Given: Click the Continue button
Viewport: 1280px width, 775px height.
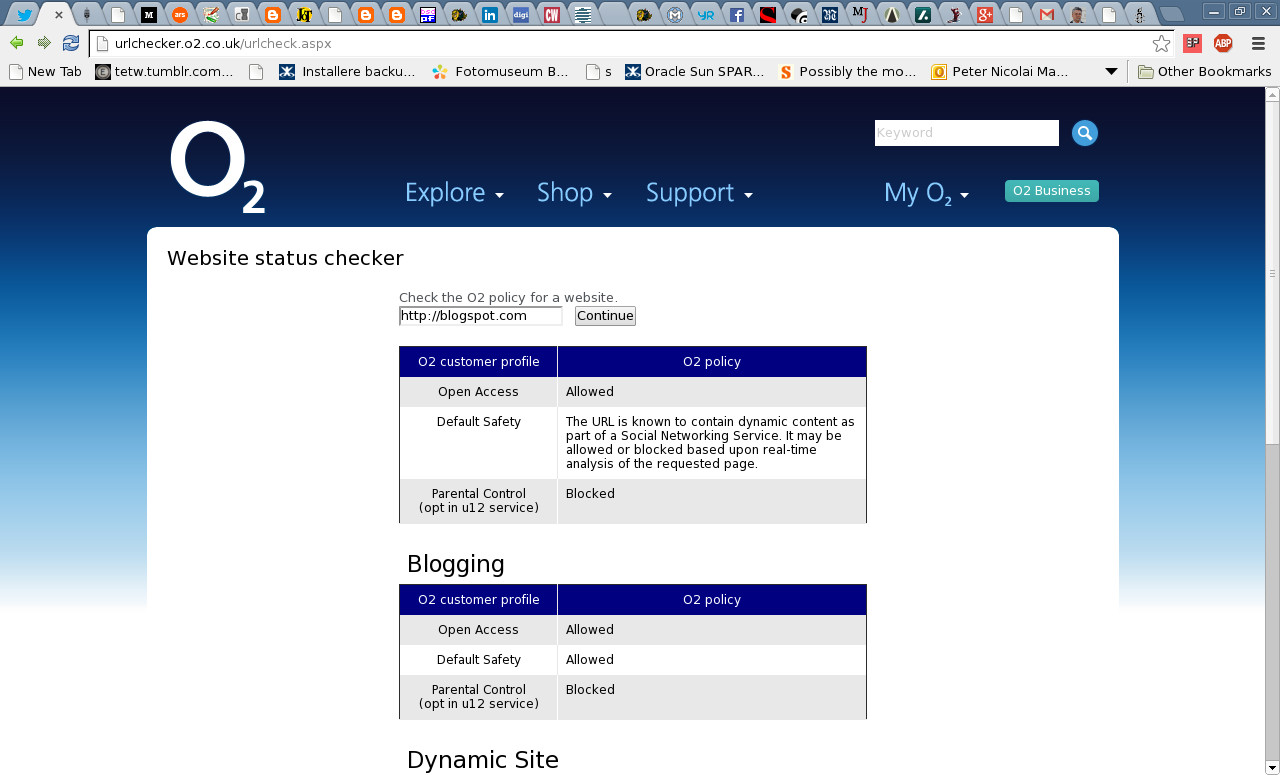Looking at the screenshot, I should pyautogui.click(x=605, y=316).
